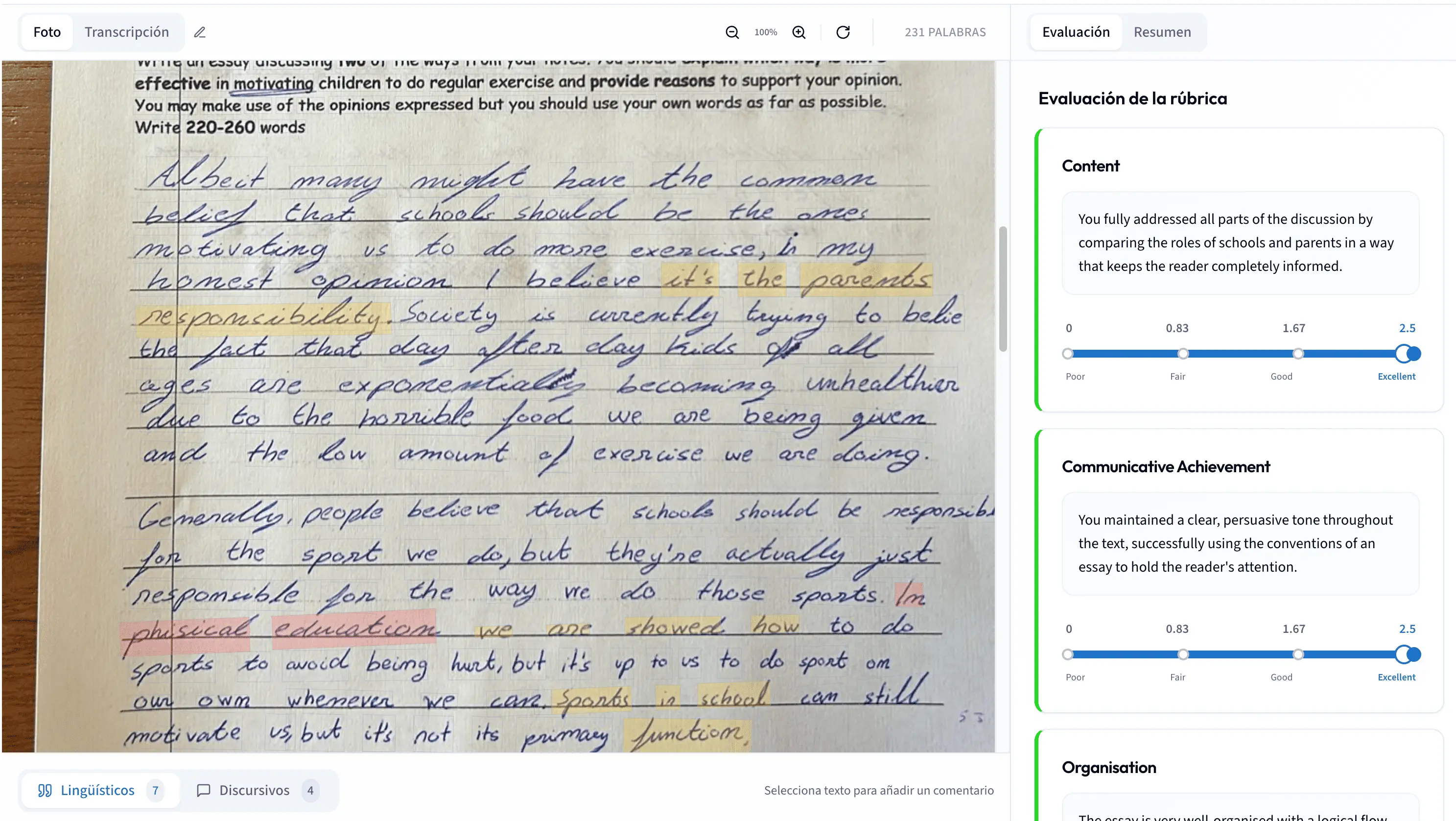Set Communicative Achievement to Good 1.67

[x=1298, y=654]
